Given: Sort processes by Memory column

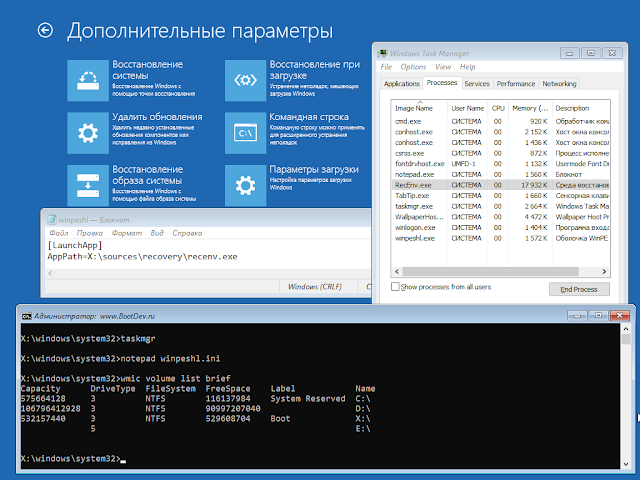Looking at the screenshot, I should click(530, 108).
